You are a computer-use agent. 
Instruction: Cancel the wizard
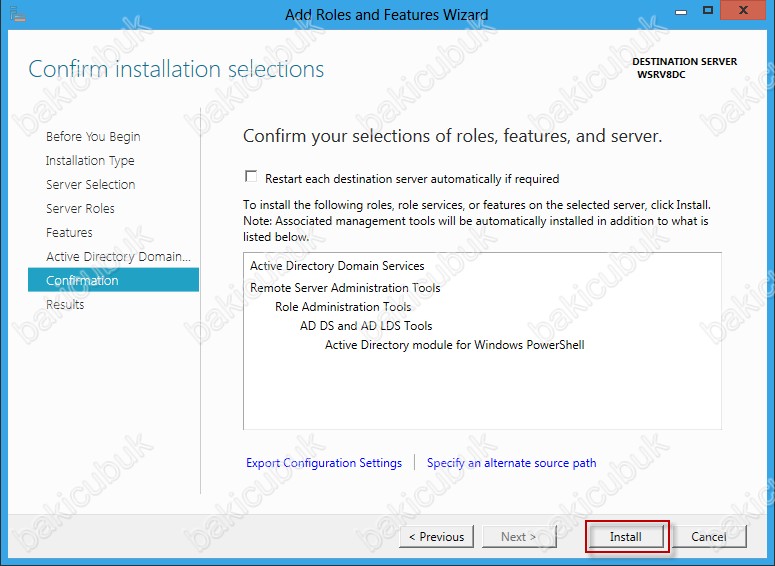pyautogui.click(x=709, y=537)
